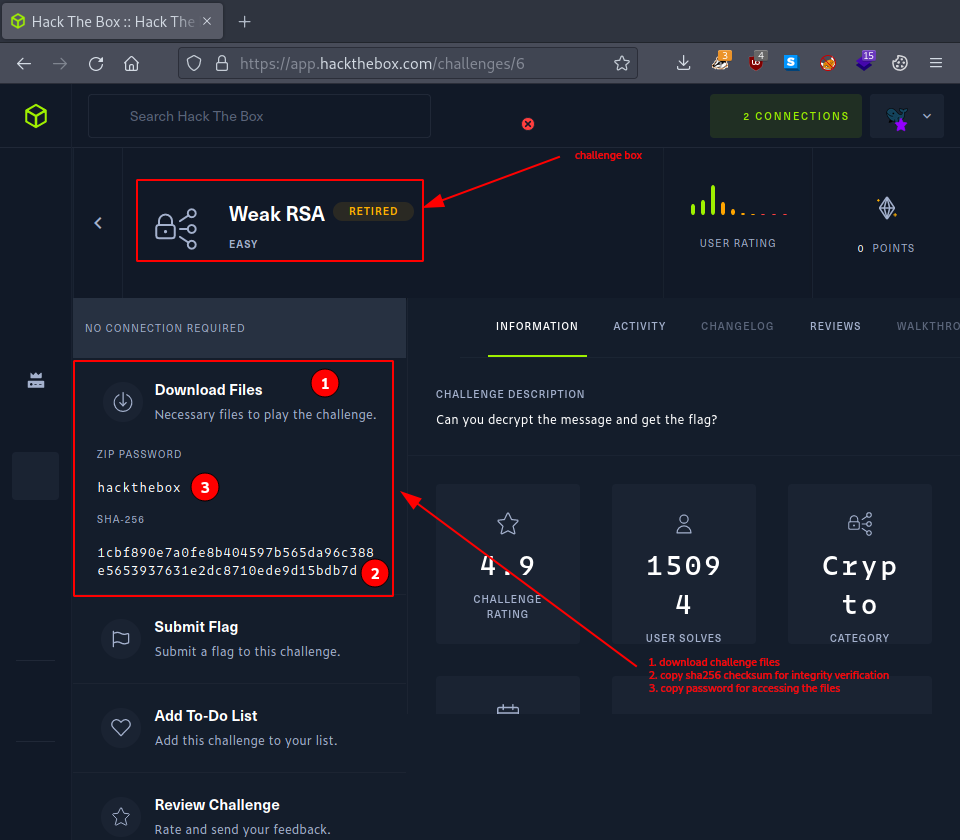The image size is (960, 840).
Task: Open the Reviews tab
Action: click(x=835, y=326)
